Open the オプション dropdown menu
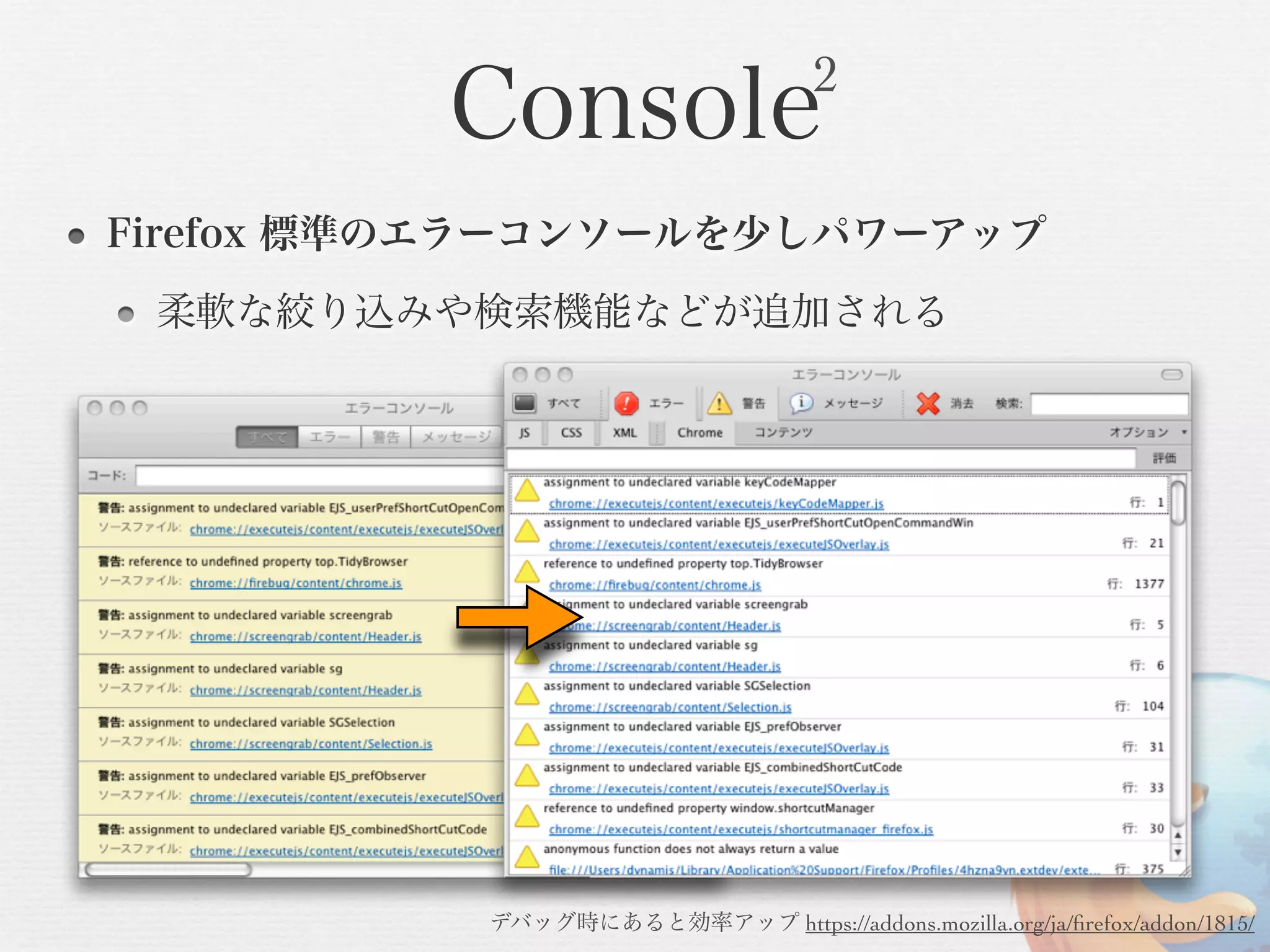The image size is (1270, 952). tap(1147, 433)
